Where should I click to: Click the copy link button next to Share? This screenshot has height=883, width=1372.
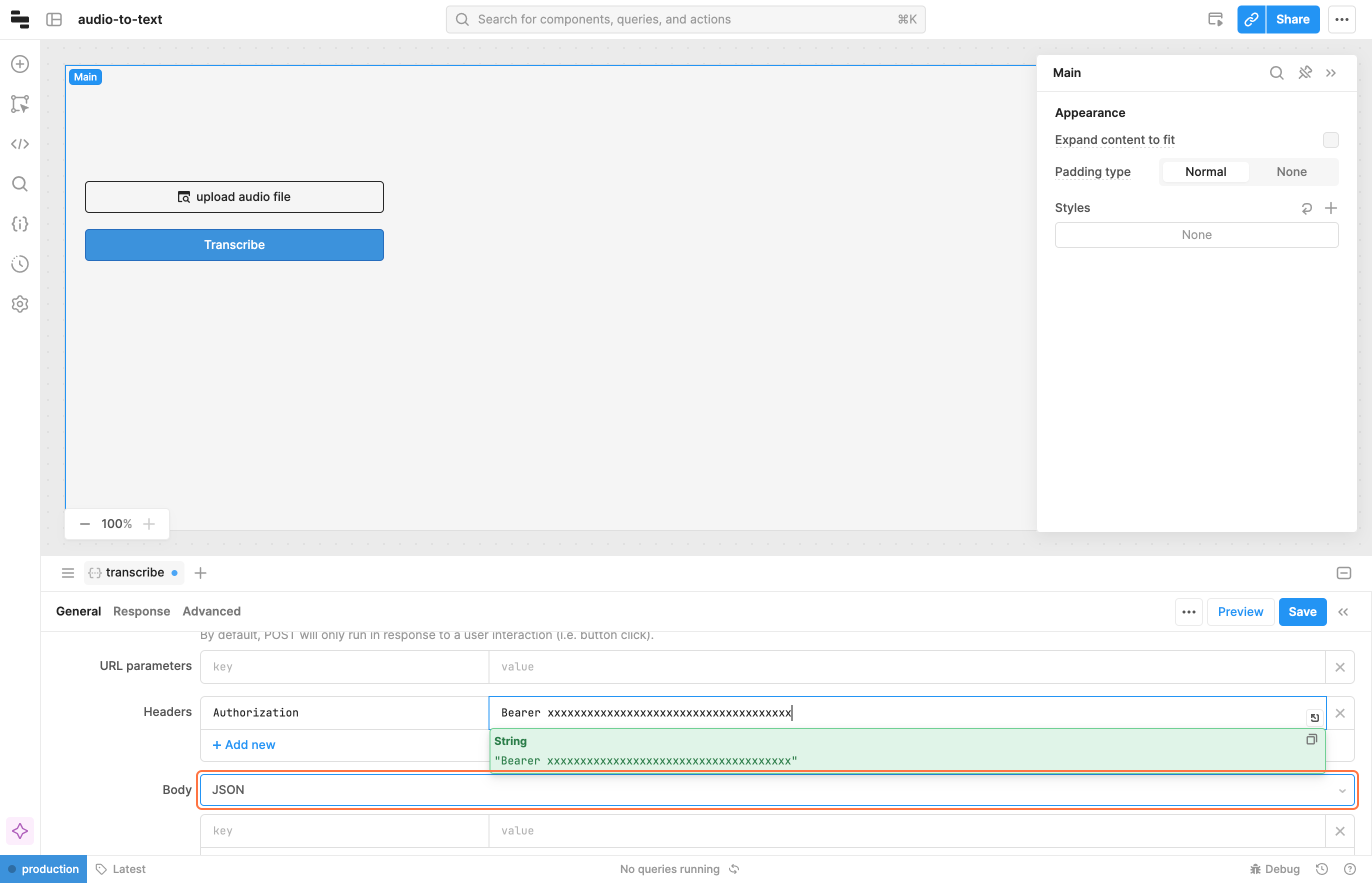[x=1250, y=19]
